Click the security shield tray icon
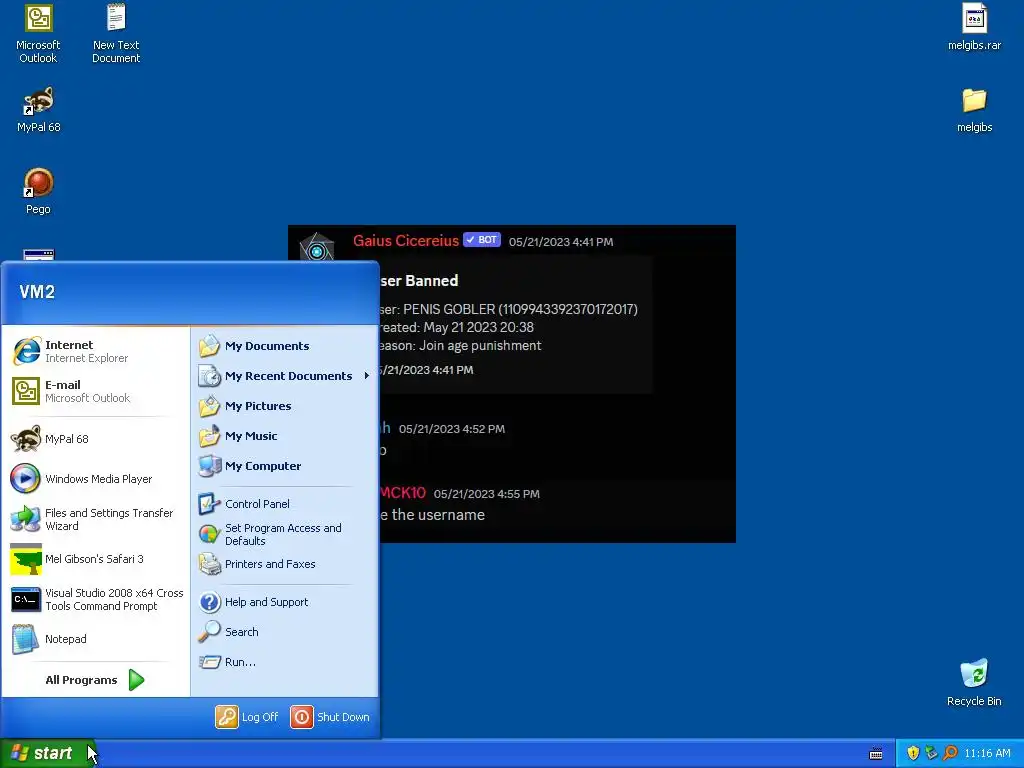This screenshot has width=1024, height=768. tap(913, 753)
